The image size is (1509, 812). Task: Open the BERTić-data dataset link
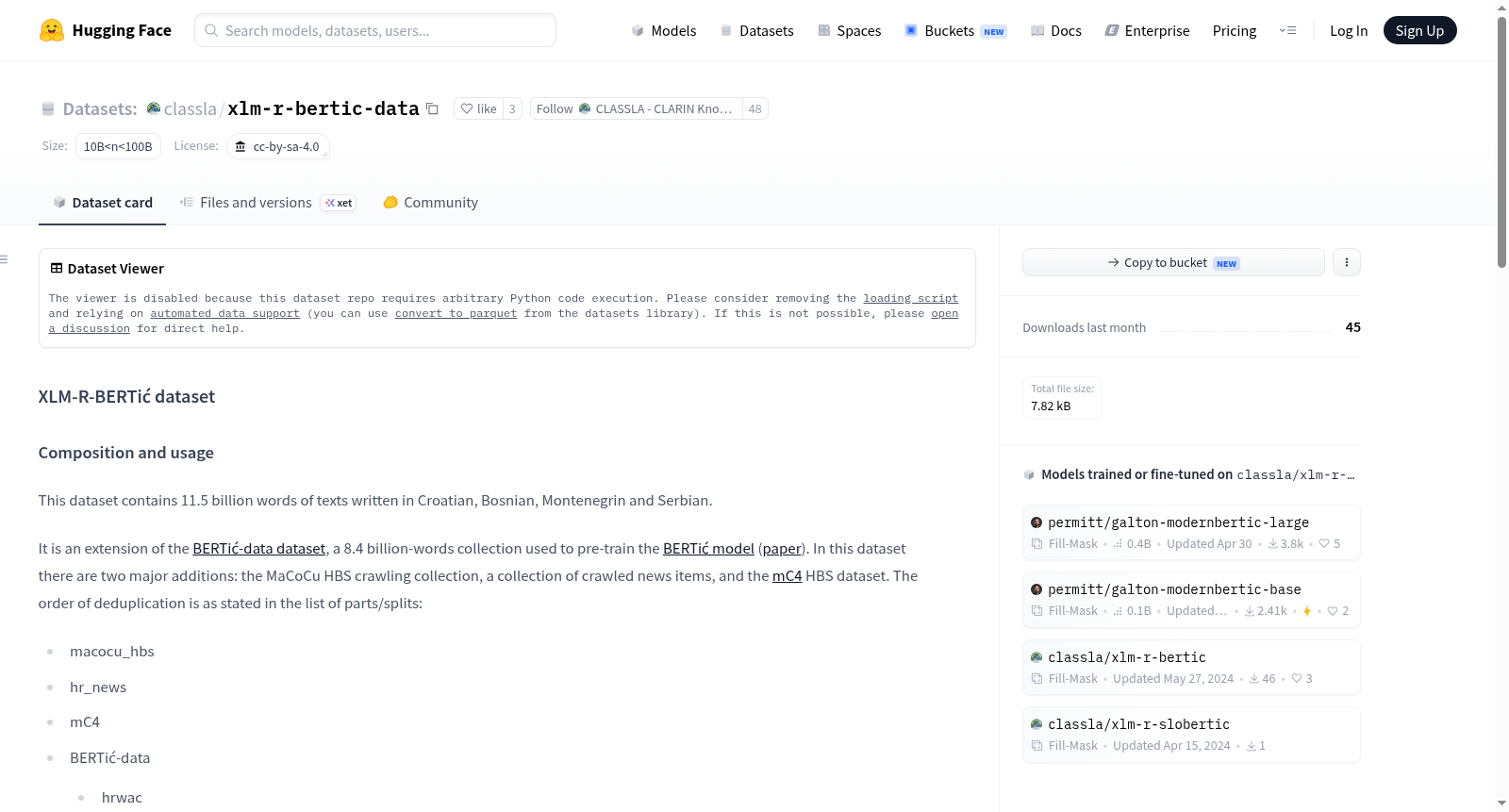click(259, 548)
